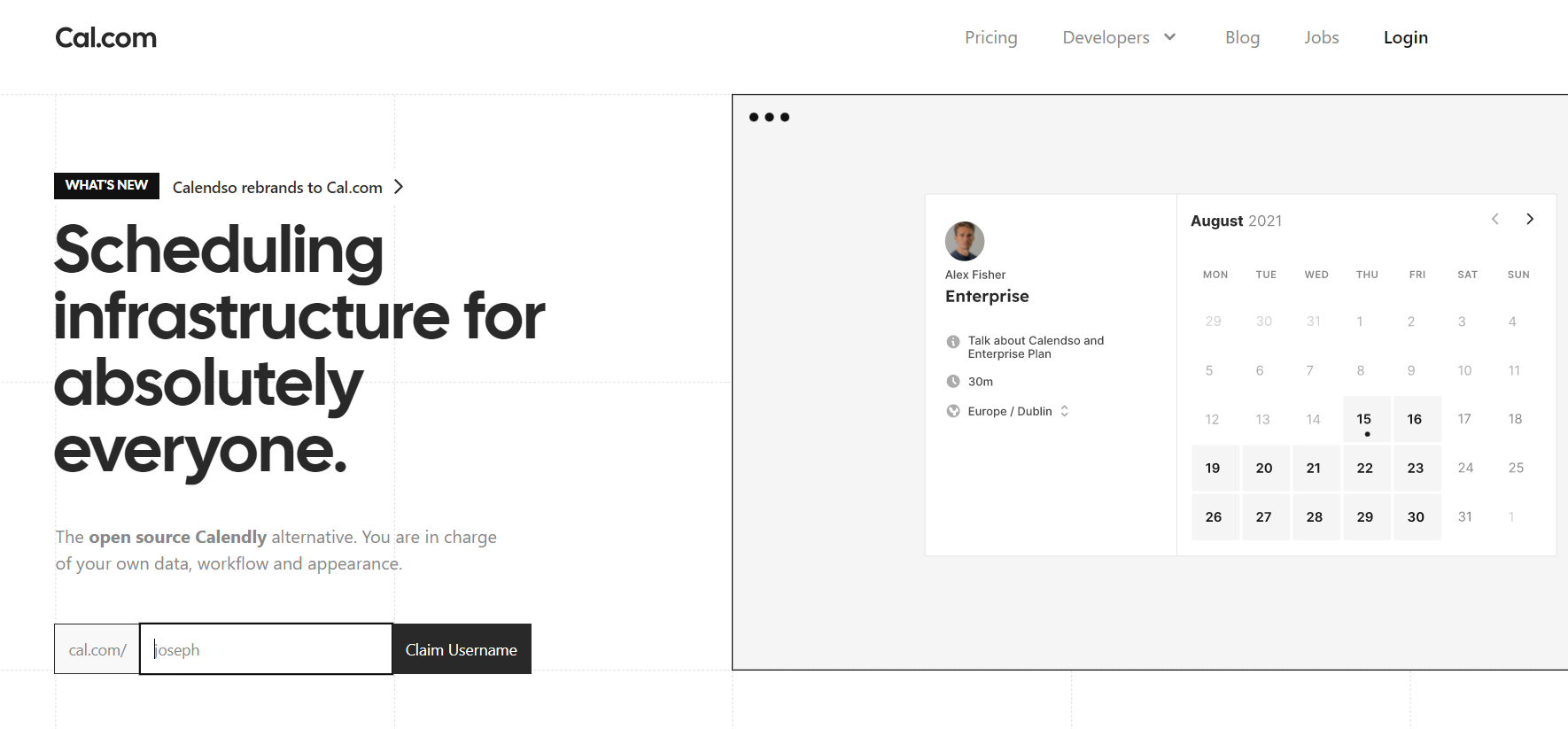
Task: Click the info icon beside meeting description
Action: [x=953, y=342]
